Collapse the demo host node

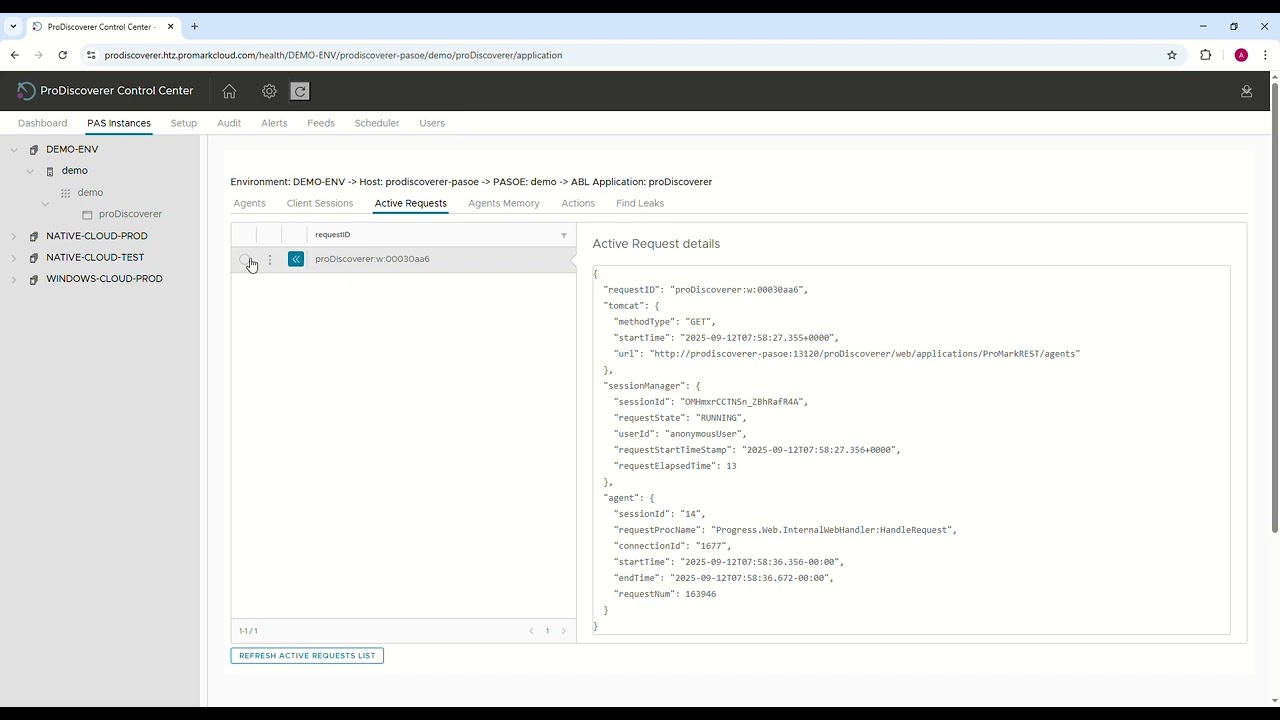(30, 171)
